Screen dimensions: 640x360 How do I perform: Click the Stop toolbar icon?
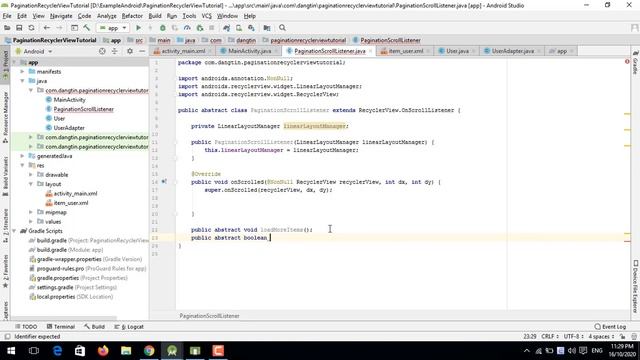click(211, 28)
